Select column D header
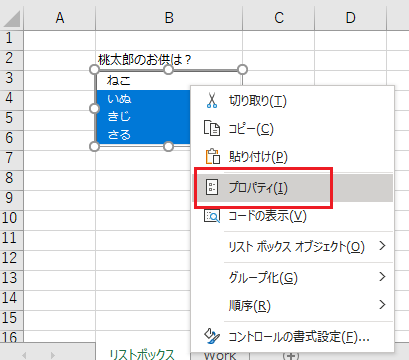 point(351,17)
